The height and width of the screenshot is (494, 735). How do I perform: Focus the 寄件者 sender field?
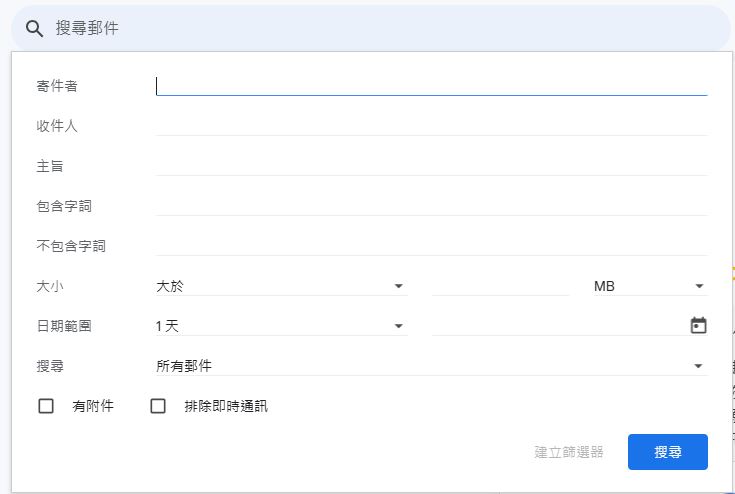[x=431, y=86]
